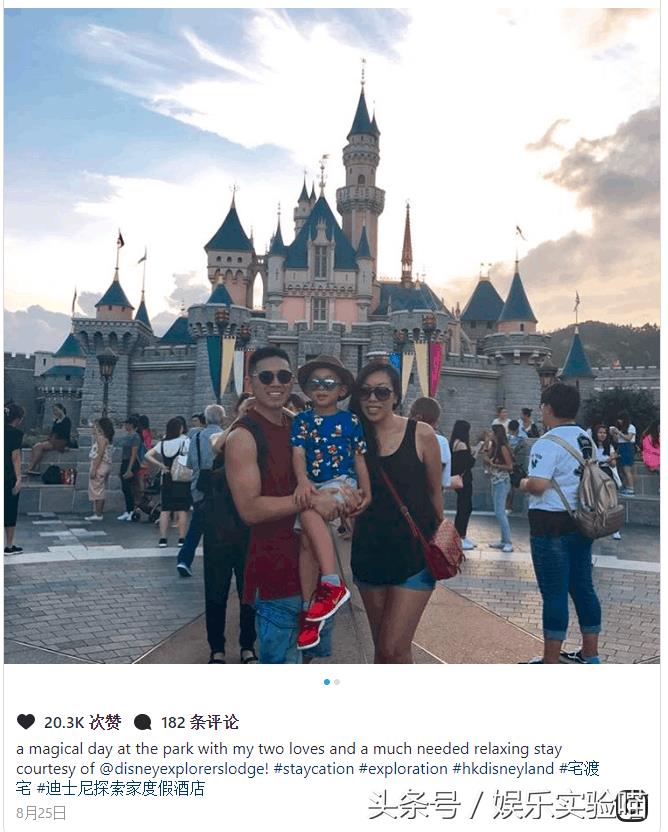Click the 头条号 watermark text

coord(414,805)
